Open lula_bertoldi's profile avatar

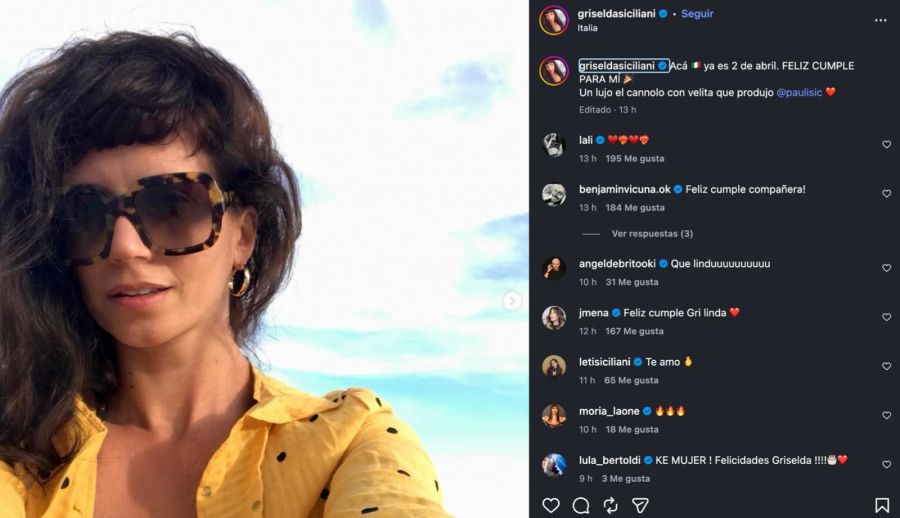pos(554,465)
